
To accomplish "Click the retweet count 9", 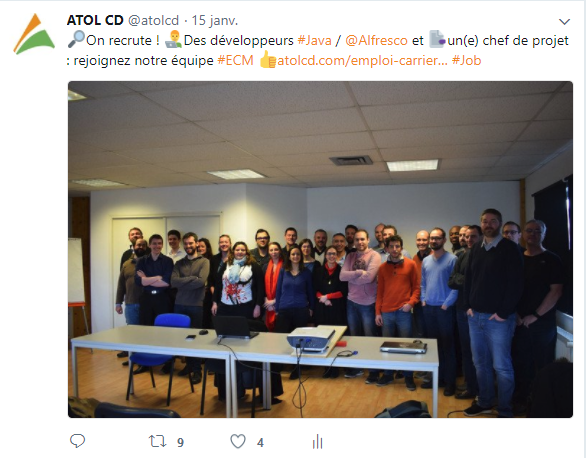I will click(180, 443).
